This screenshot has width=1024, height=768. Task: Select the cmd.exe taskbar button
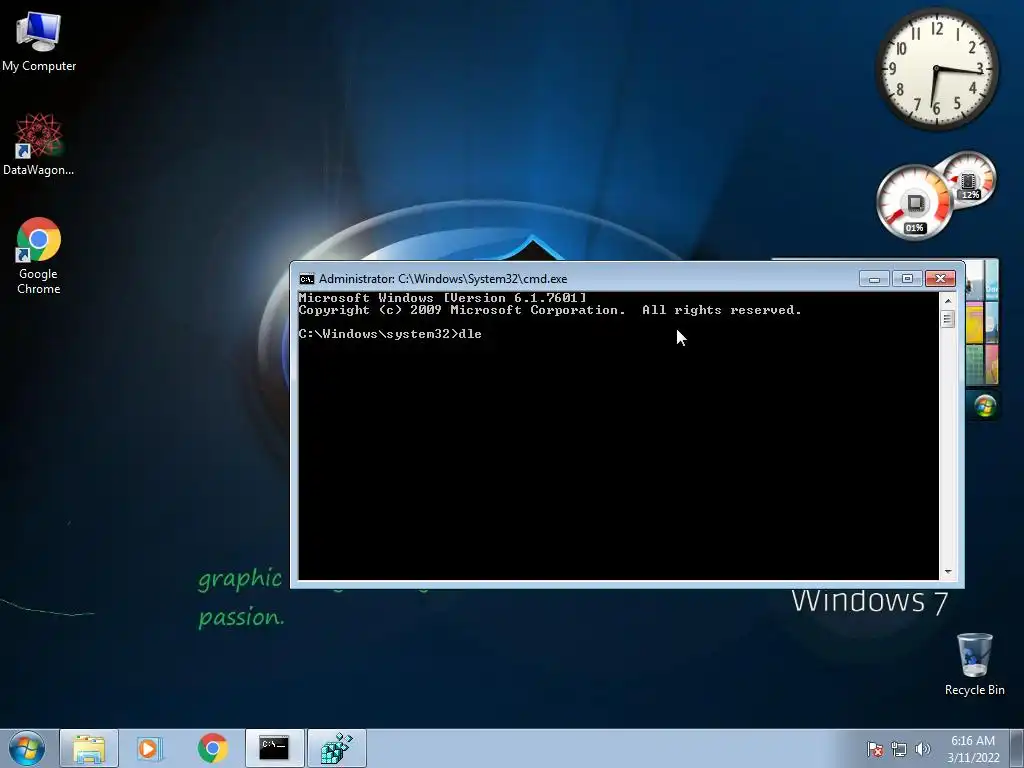click(x=274, y=748)
